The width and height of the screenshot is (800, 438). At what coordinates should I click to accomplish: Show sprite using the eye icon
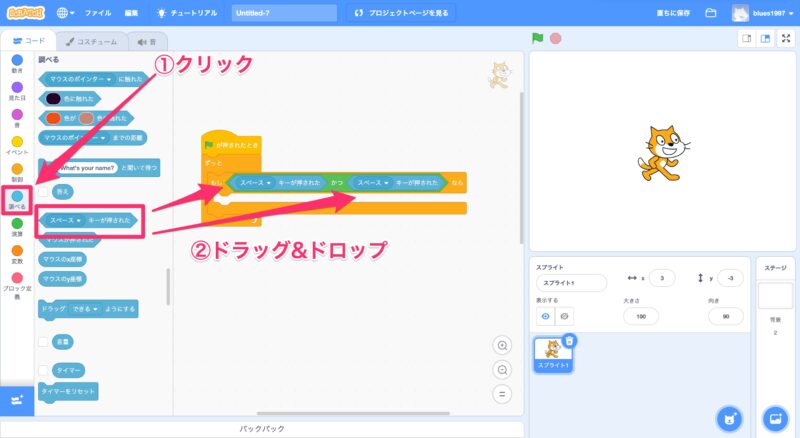(545, 316)
